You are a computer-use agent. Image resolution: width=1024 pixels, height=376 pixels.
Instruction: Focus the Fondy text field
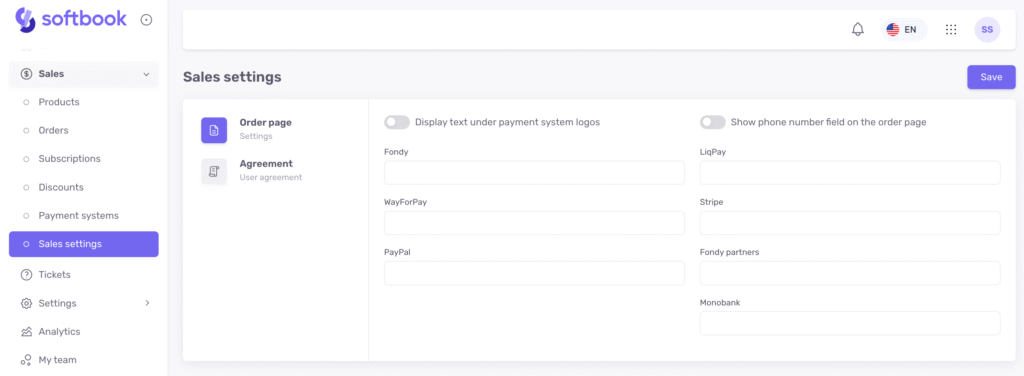click(534, 173)
